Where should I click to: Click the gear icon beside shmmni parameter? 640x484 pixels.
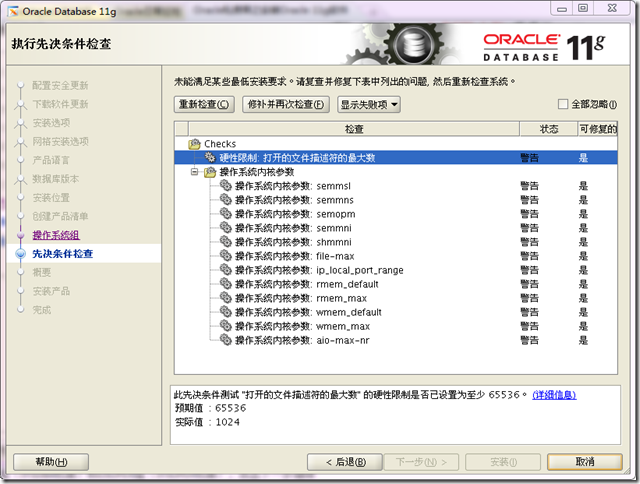226,242
